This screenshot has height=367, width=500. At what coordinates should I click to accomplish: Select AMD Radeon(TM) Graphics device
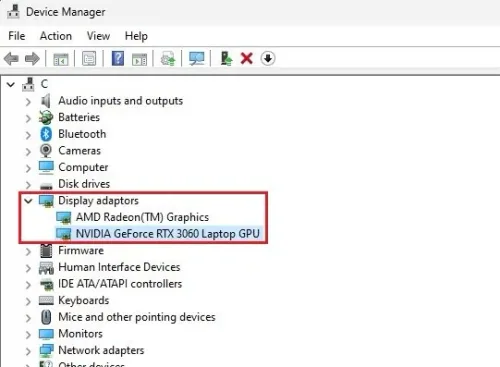click(x=142, y=217)
